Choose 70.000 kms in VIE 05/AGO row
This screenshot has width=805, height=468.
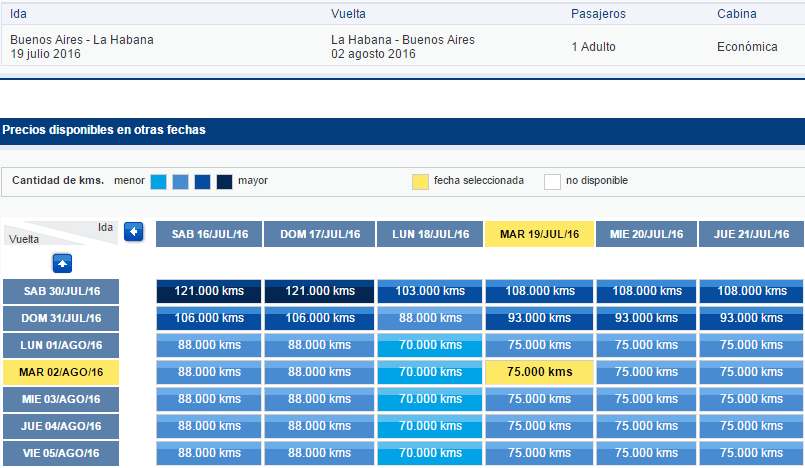430,453
